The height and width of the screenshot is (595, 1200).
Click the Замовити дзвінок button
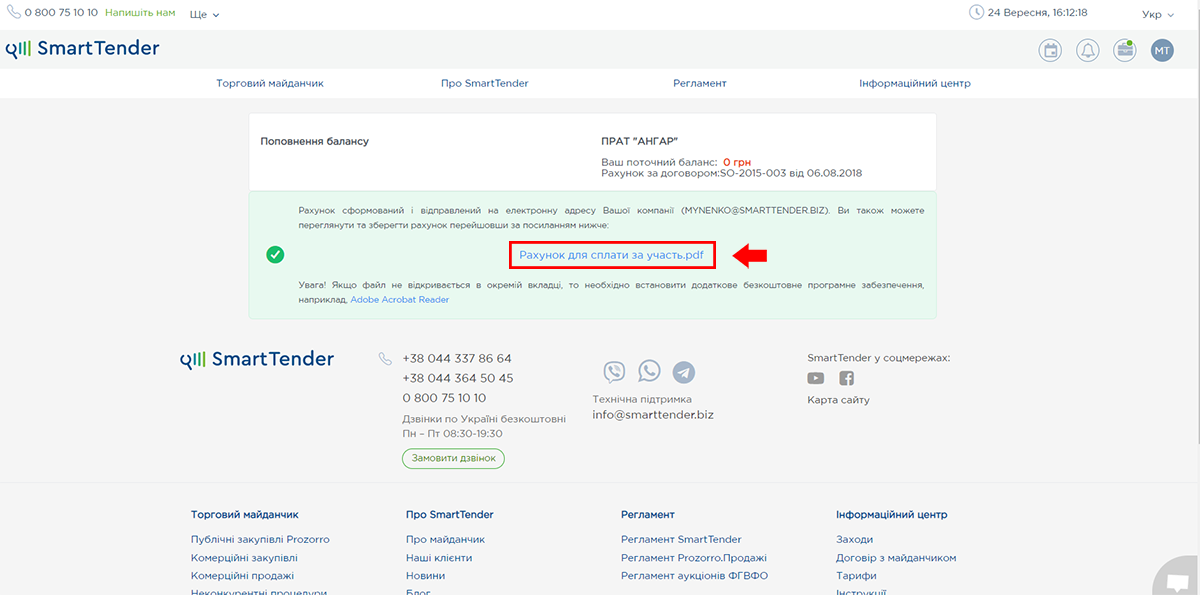point(454,458)
